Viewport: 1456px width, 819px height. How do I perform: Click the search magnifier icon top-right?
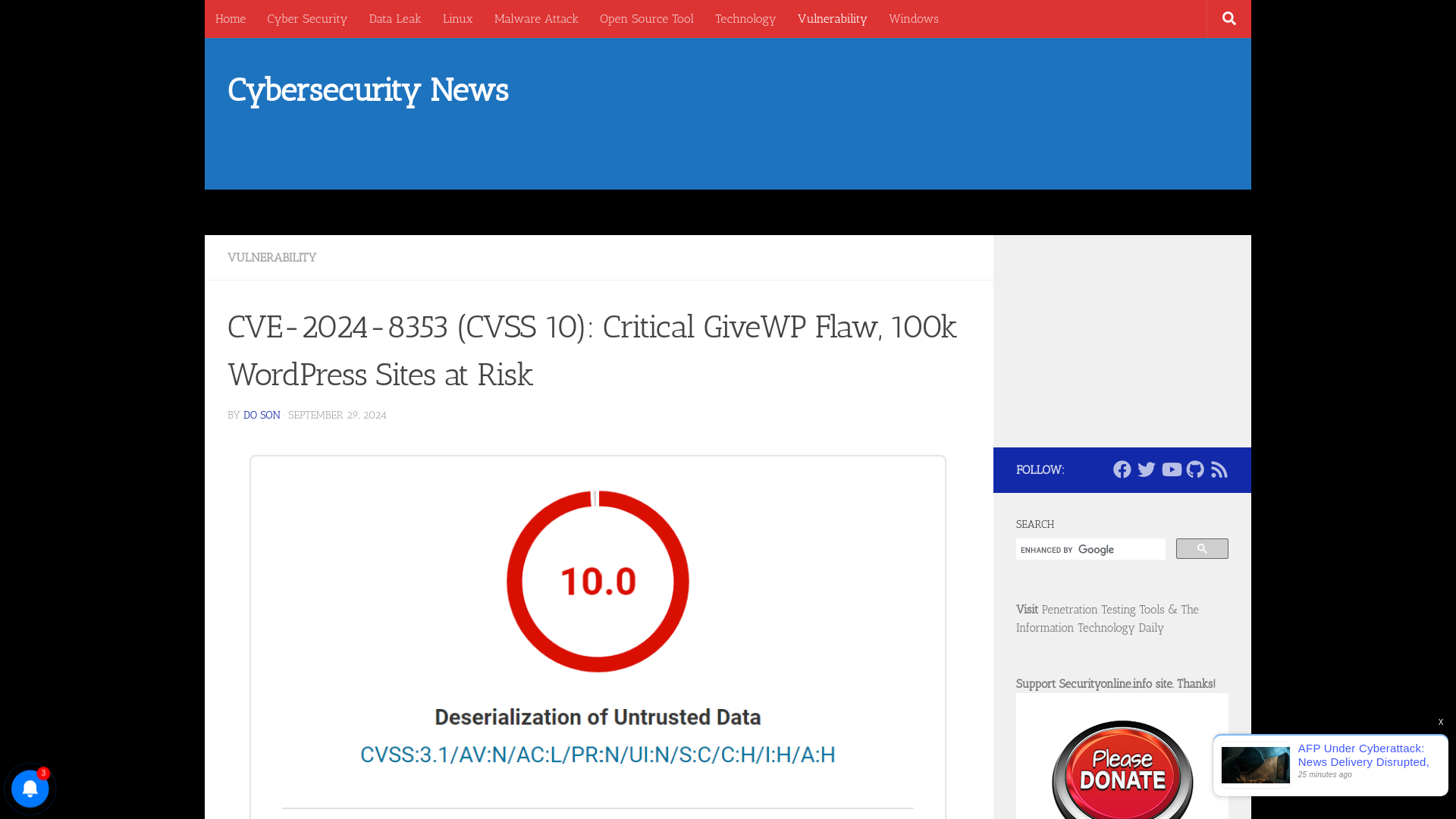(1229, 18)
